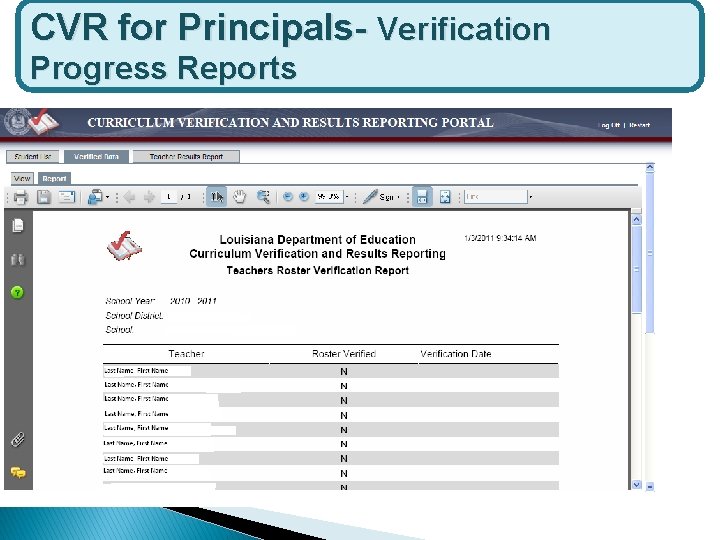720x540 pixels.
Task: Click the Find text box
Action: point(495,197)
